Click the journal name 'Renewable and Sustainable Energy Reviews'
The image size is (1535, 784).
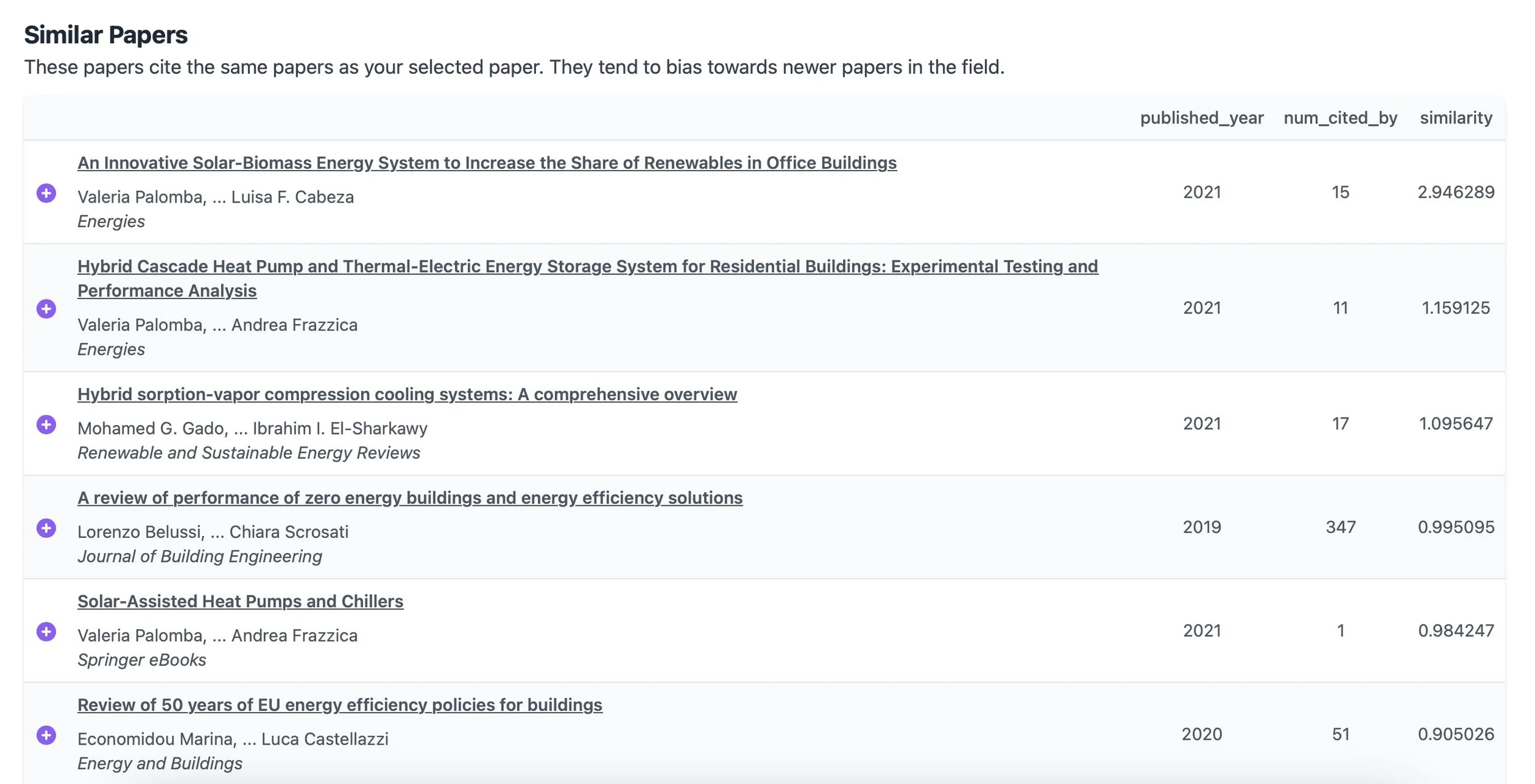pos(249,453)
